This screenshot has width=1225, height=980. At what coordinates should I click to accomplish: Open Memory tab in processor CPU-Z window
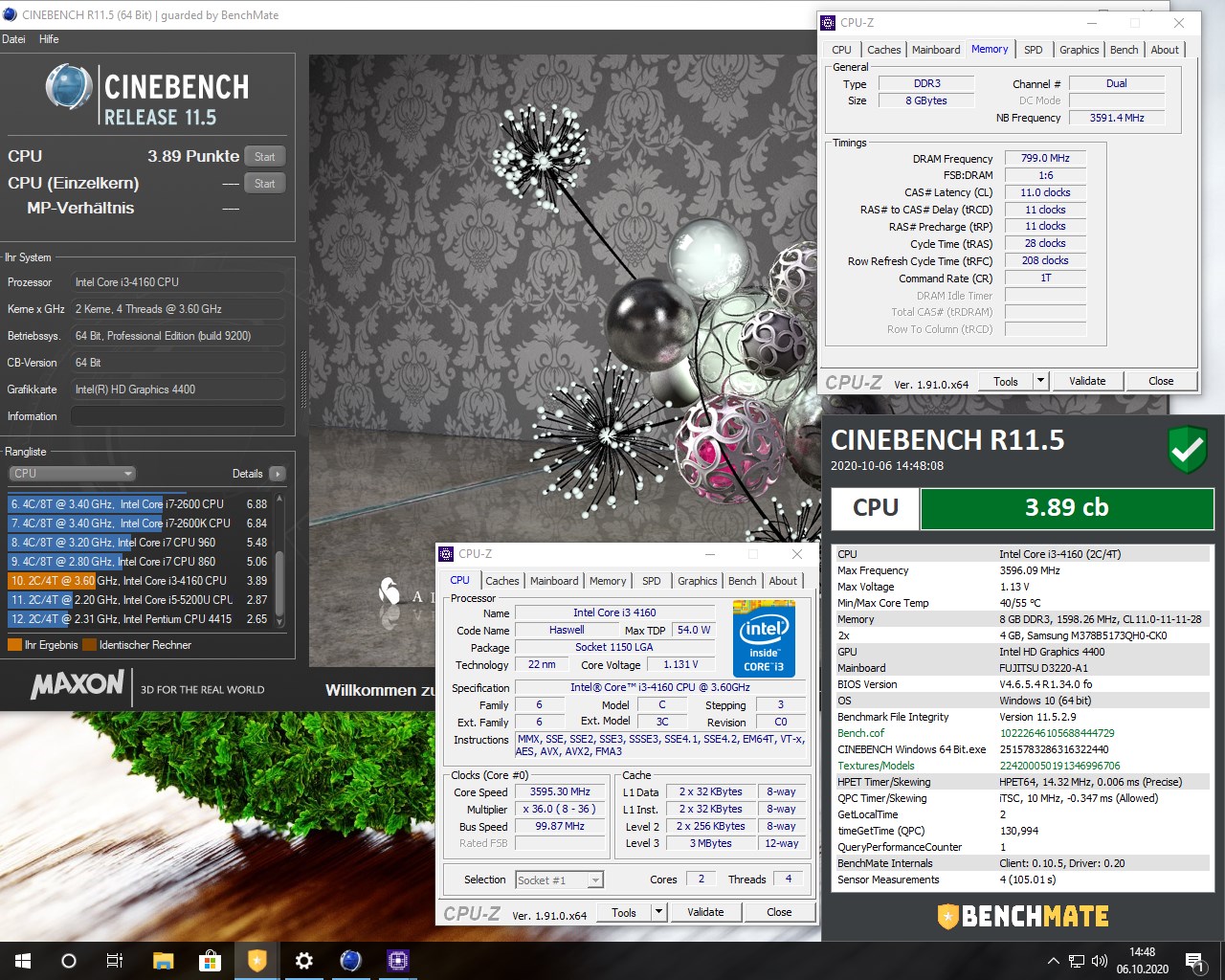(608, 581)
